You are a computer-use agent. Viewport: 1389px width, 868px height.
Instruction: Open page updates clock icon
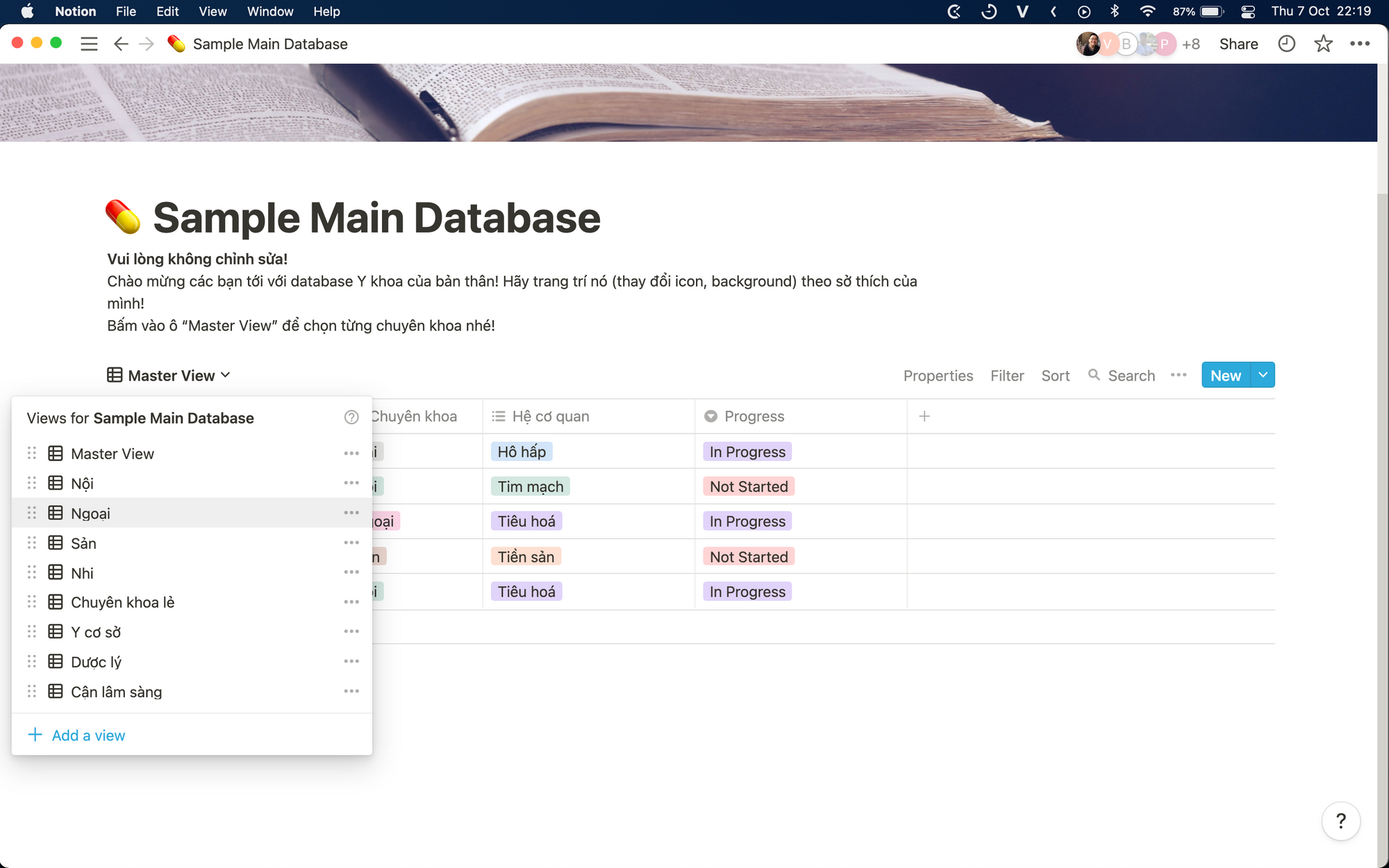(x=1286, y=44)
